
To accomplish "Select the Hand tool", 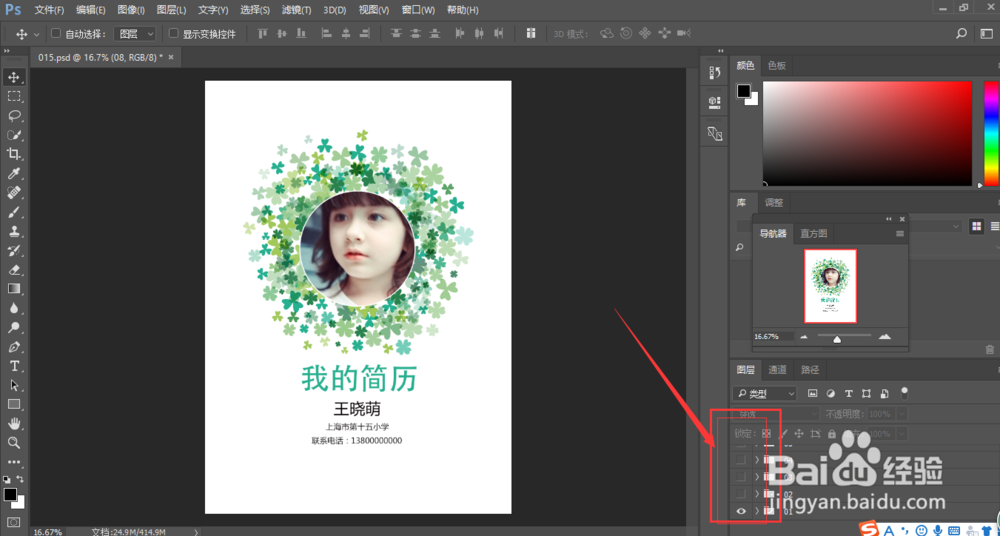I will 13,423.
